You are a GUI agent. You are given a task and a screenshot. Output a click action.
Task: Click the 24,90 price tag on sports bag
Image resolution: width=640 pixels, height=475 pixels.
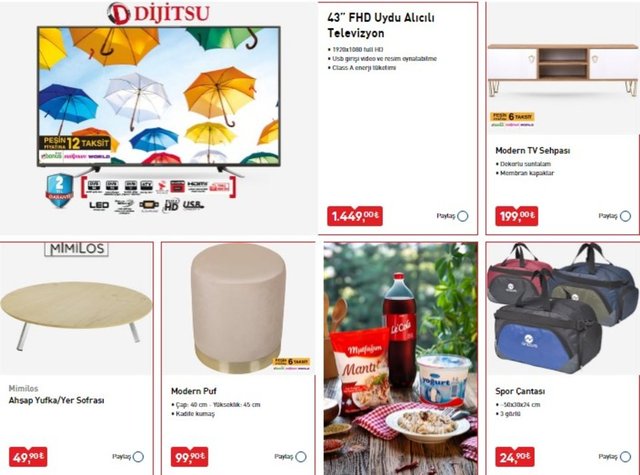[515, 457]
